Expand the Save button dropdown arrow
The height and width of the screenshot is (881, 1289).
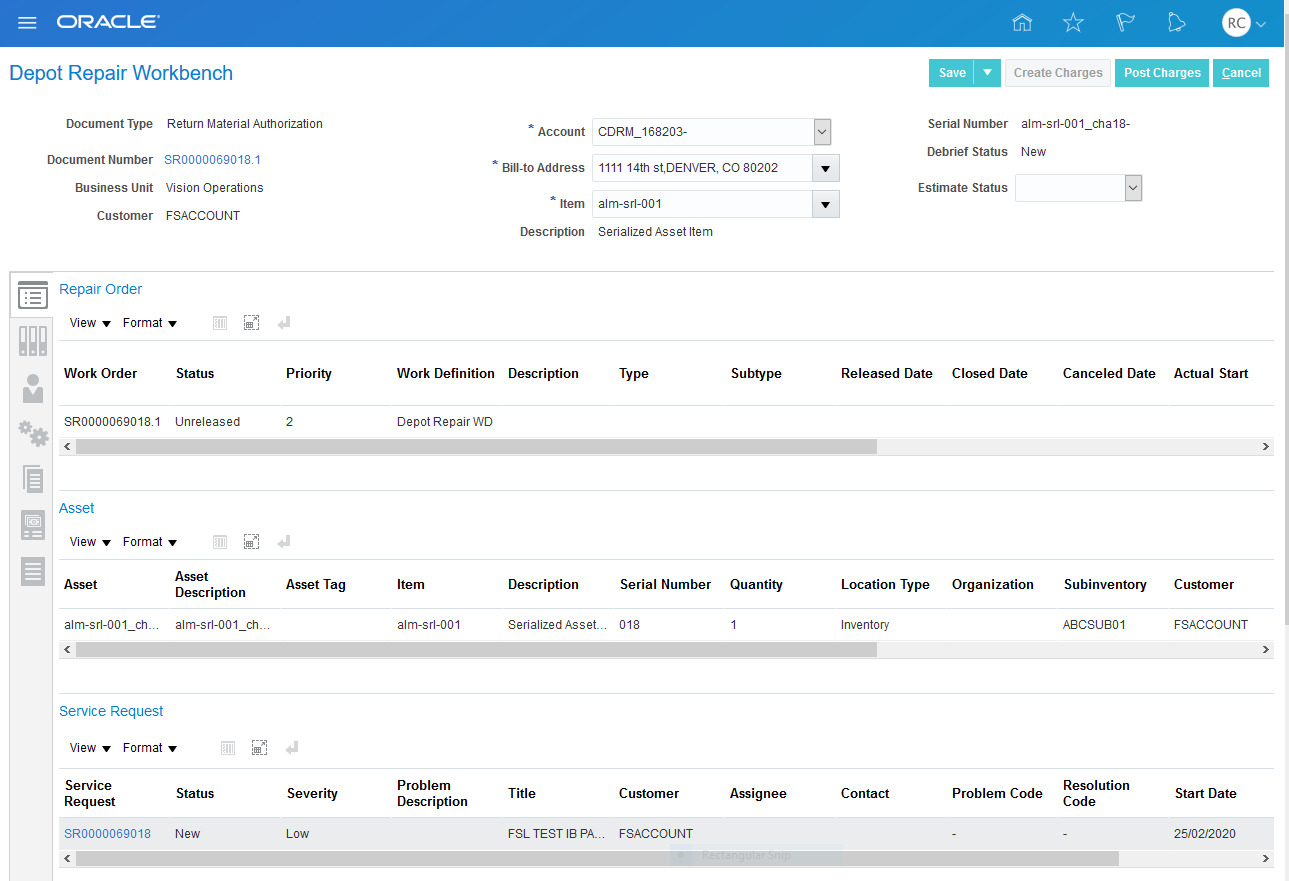click(x=987, y=73)
